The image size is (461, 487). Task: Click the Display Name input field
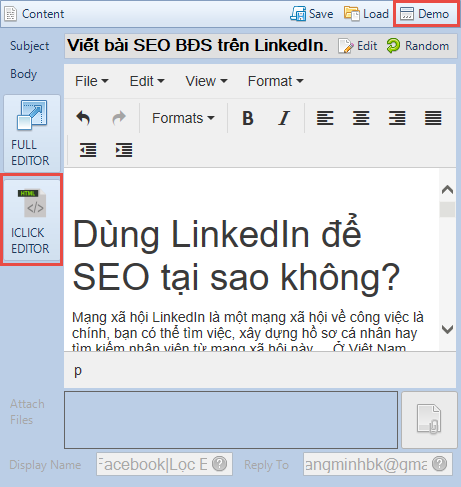164,464
